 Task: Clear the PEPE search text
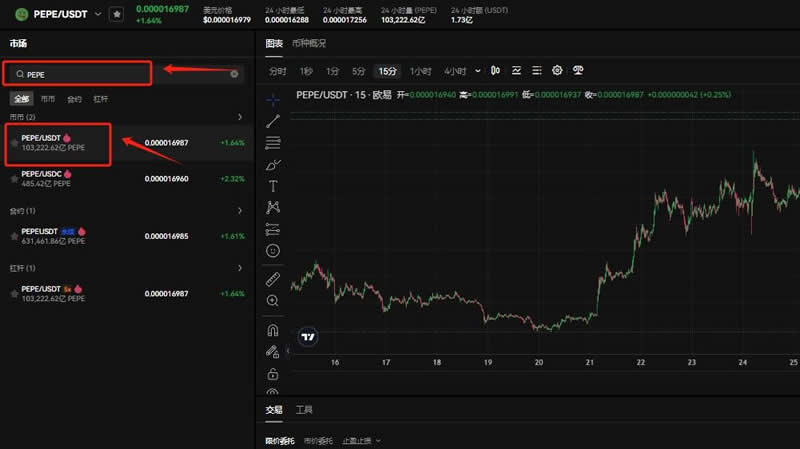pyautogui.click(x=235, y=74)
